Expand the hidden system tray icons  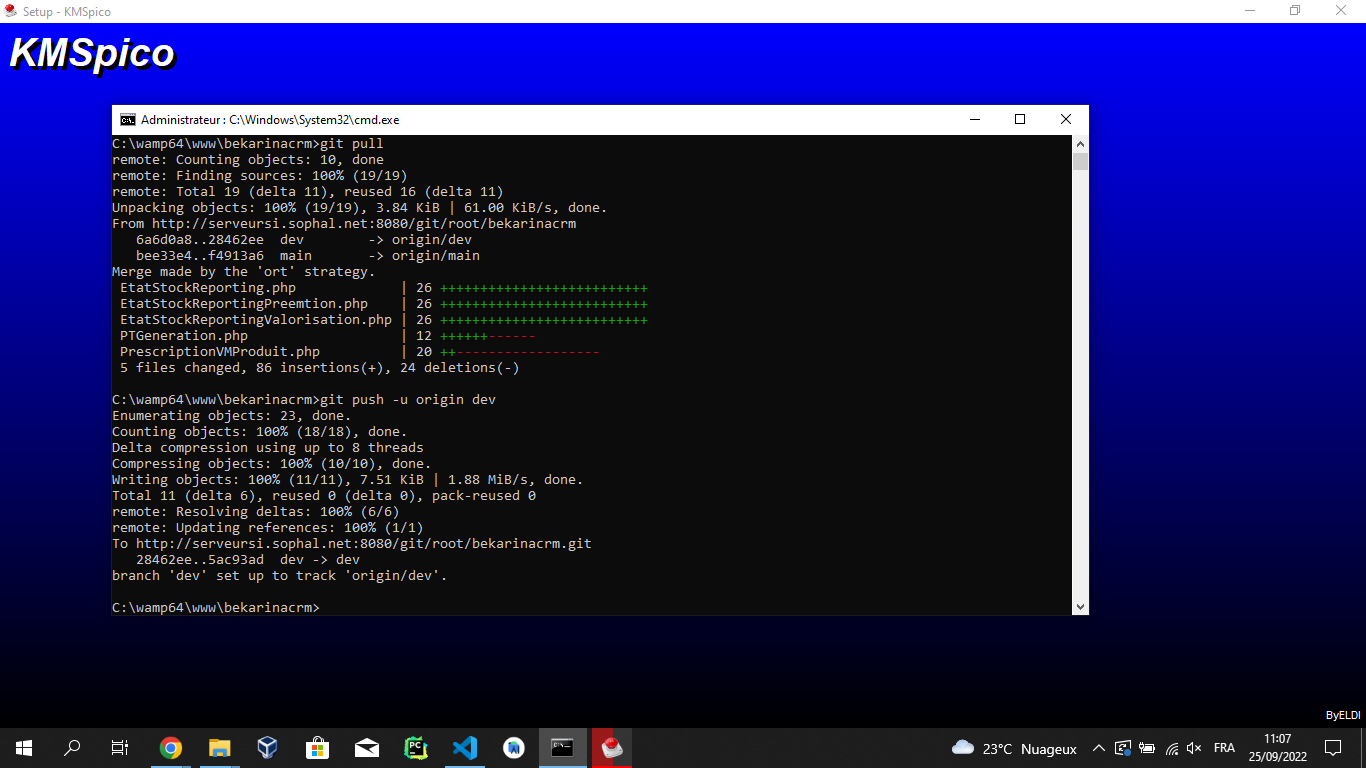[1099, 748]
